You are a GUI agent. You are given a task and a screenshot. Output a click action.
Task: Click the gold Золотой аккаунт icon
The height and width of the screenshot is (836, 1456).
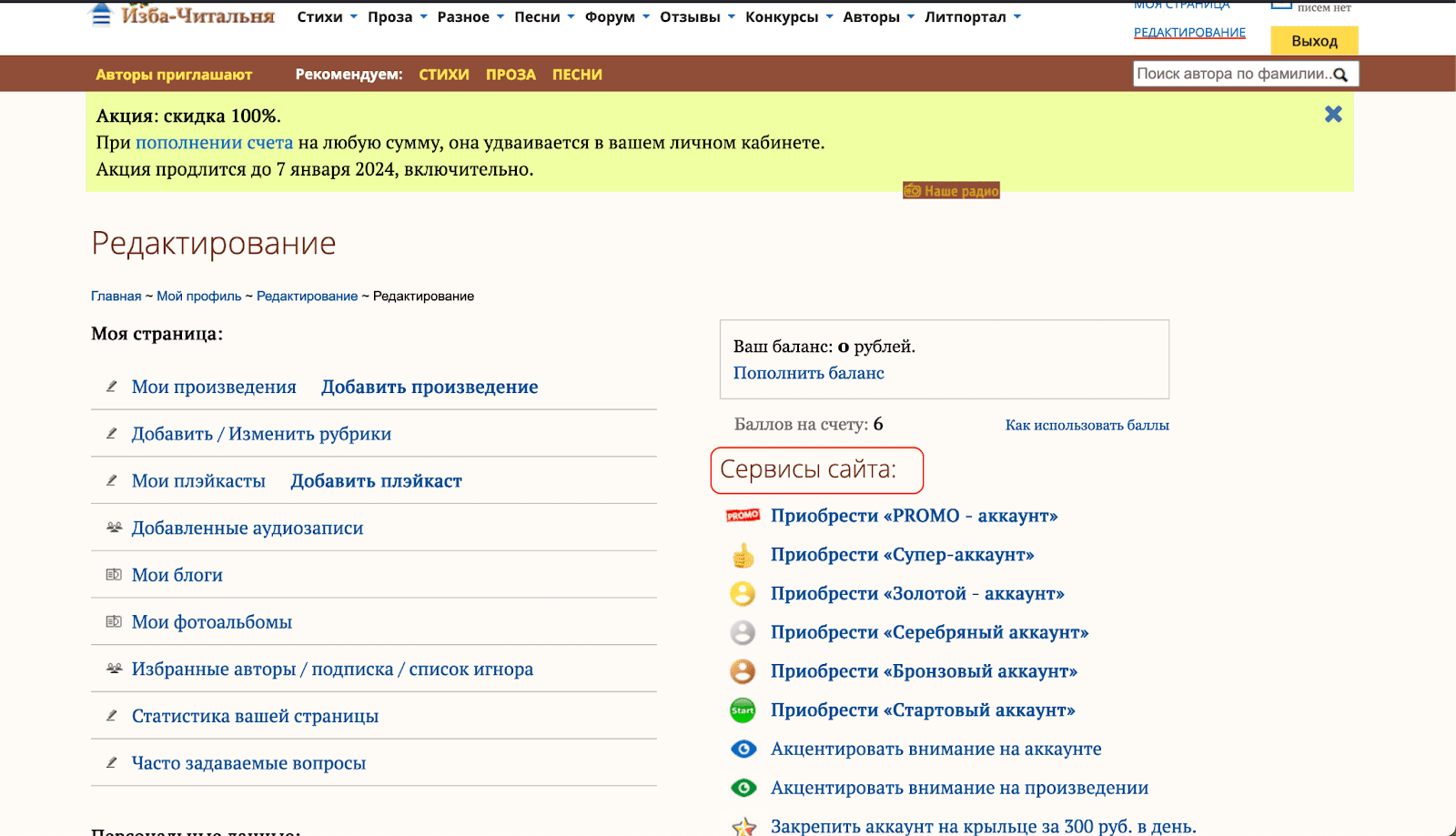tap(743, 594)
